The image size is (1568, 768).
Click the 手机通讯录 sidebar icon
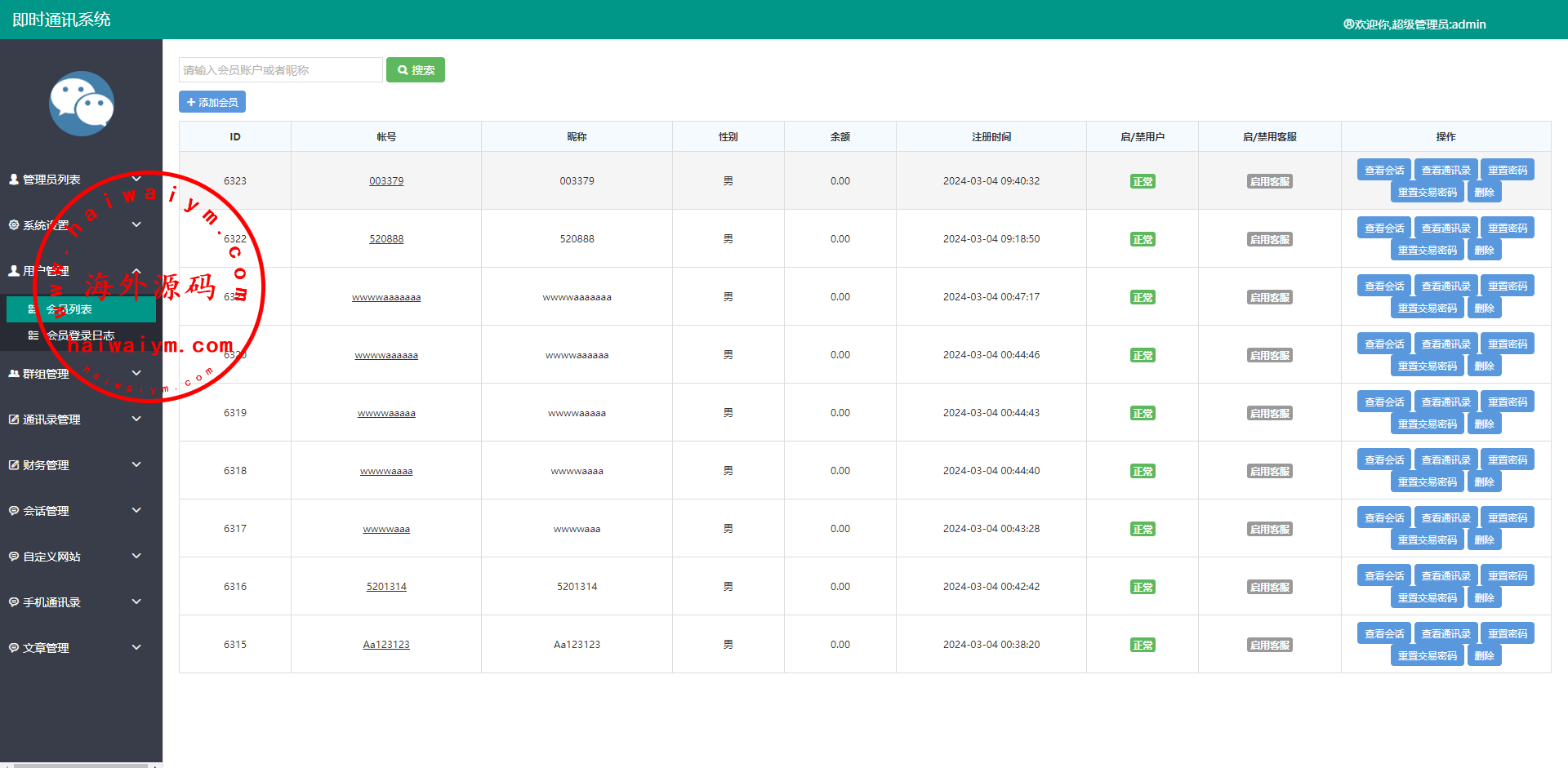point(14,602)
